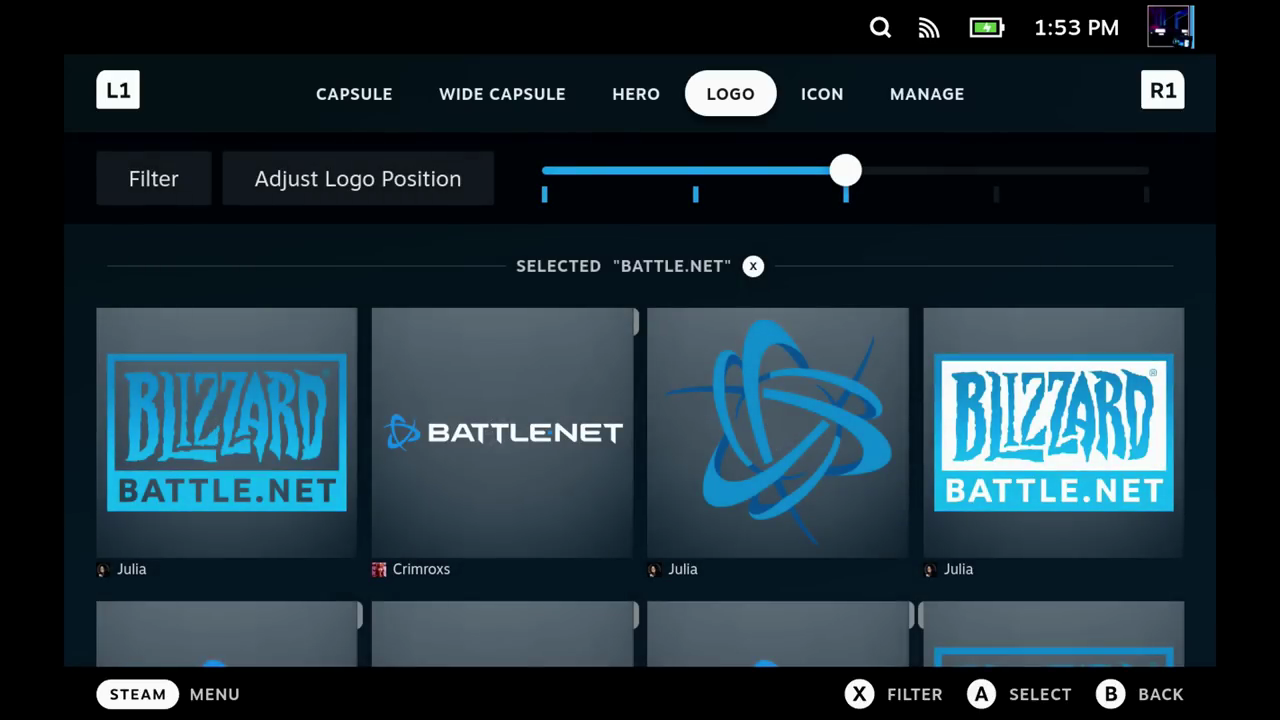Set slider to the second tick mark
Image resolution: width=1280 pixels, height=720 pixels.
(696, 194)
